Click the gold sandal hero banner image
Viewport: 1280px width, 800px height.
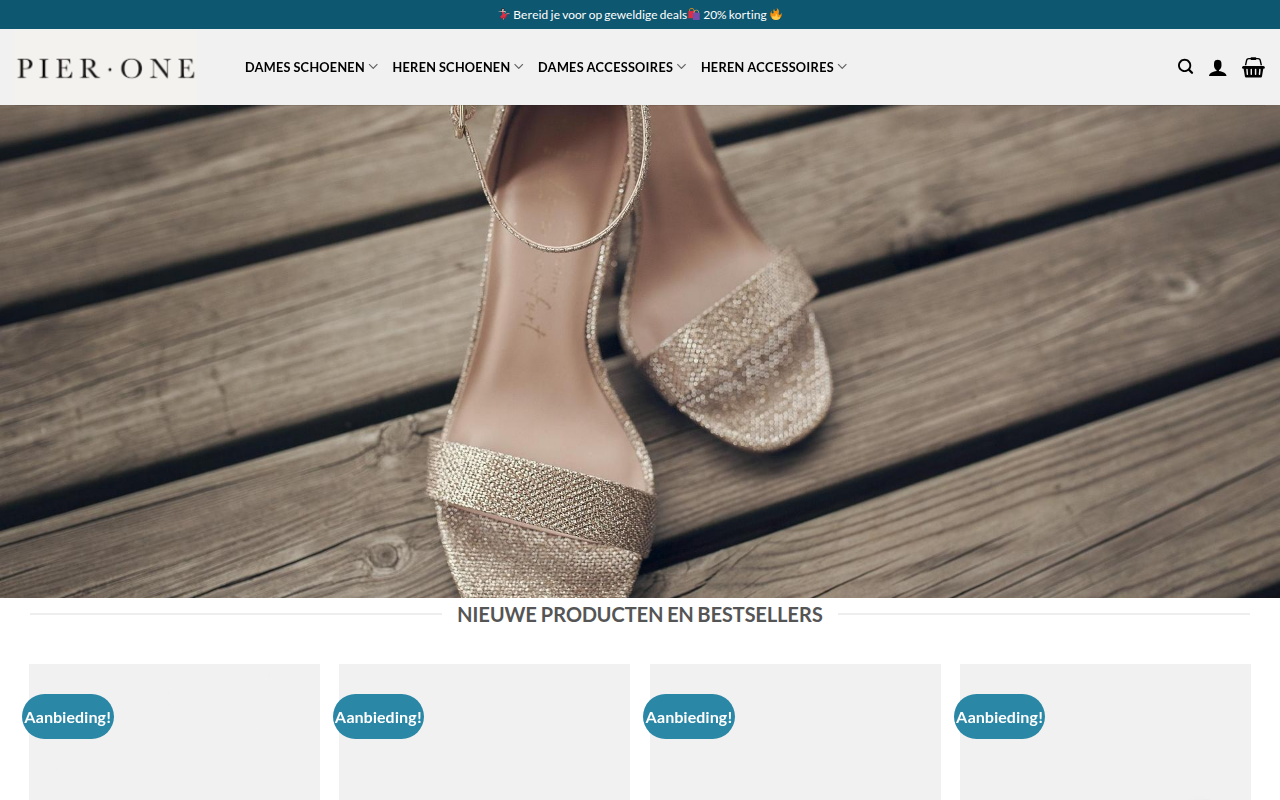coord(640,351)
